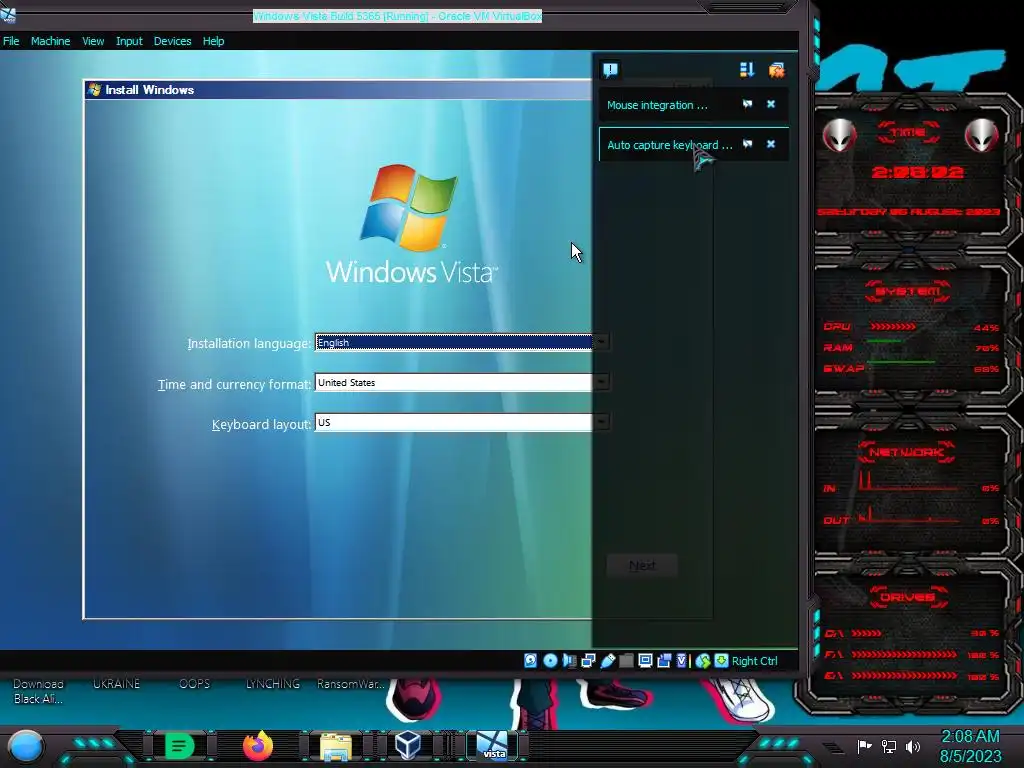Image resolution: width=1024 pixels, height=768 pixels.
Task: Open the Action Center flag tray icon
Action: click(x=865, y=746)
